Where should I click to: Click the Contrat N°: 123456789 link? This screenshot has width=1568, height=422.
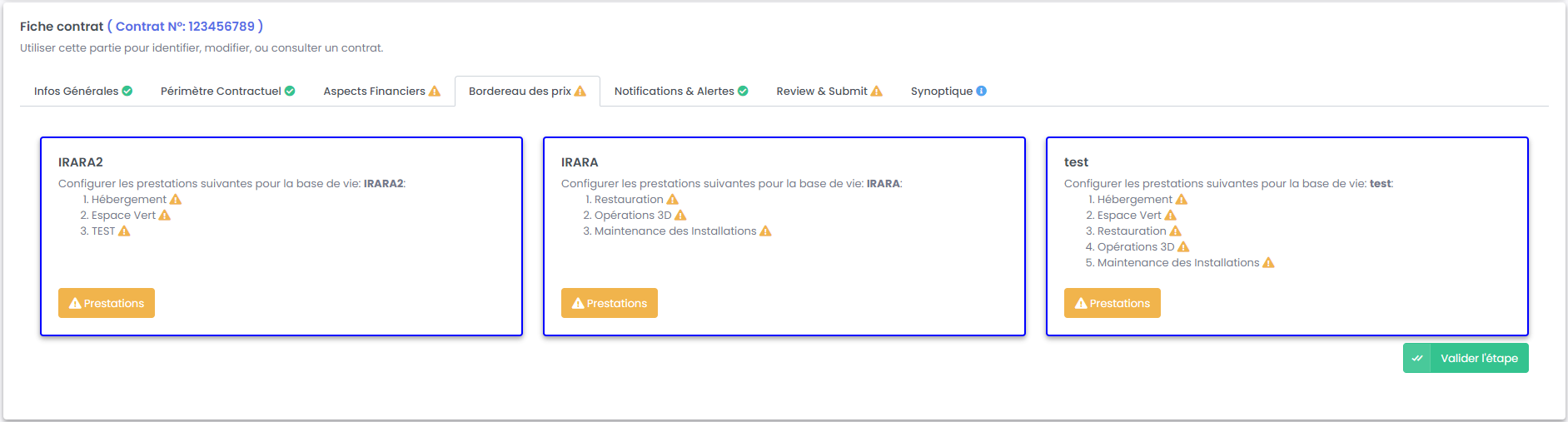[x=185, y=27]
